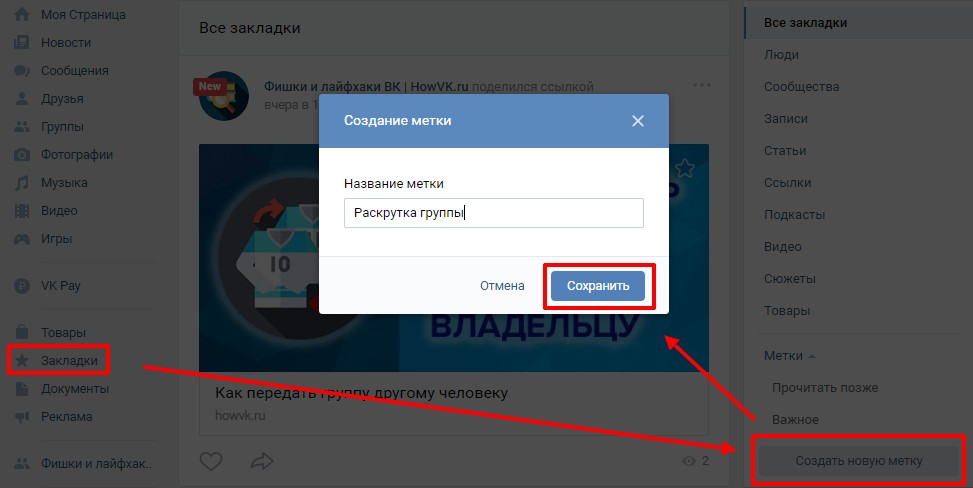Open the Сообщения chat bubble icon
973x488 pixels.
coord(22,71)
